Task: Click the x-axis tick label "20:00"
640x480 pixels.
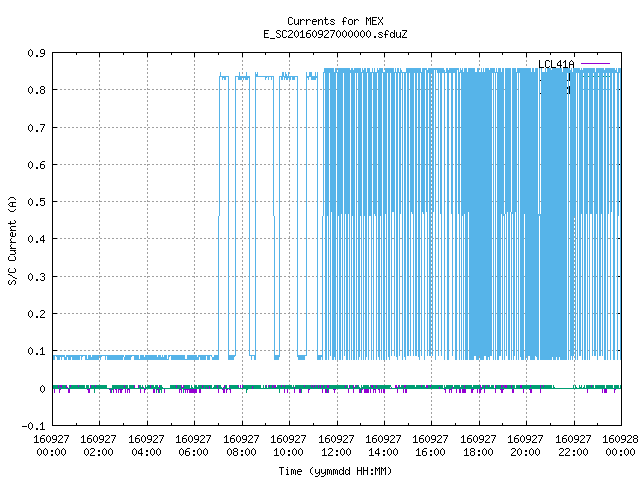Action: 525,452
